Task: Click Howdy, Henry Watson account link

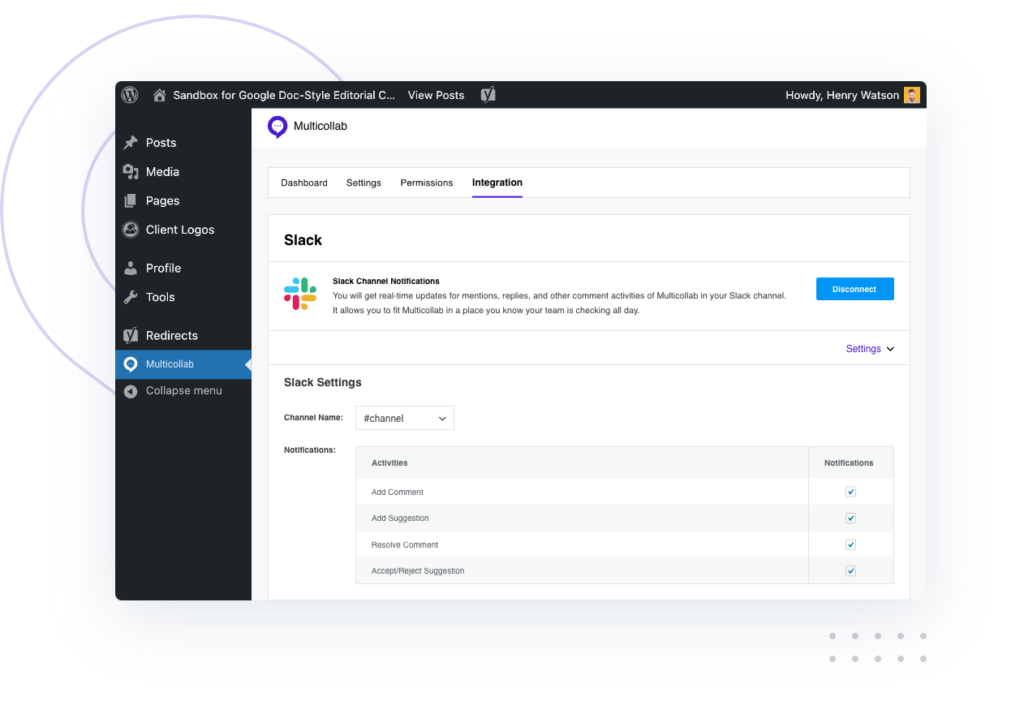Action: pos(842,95)
